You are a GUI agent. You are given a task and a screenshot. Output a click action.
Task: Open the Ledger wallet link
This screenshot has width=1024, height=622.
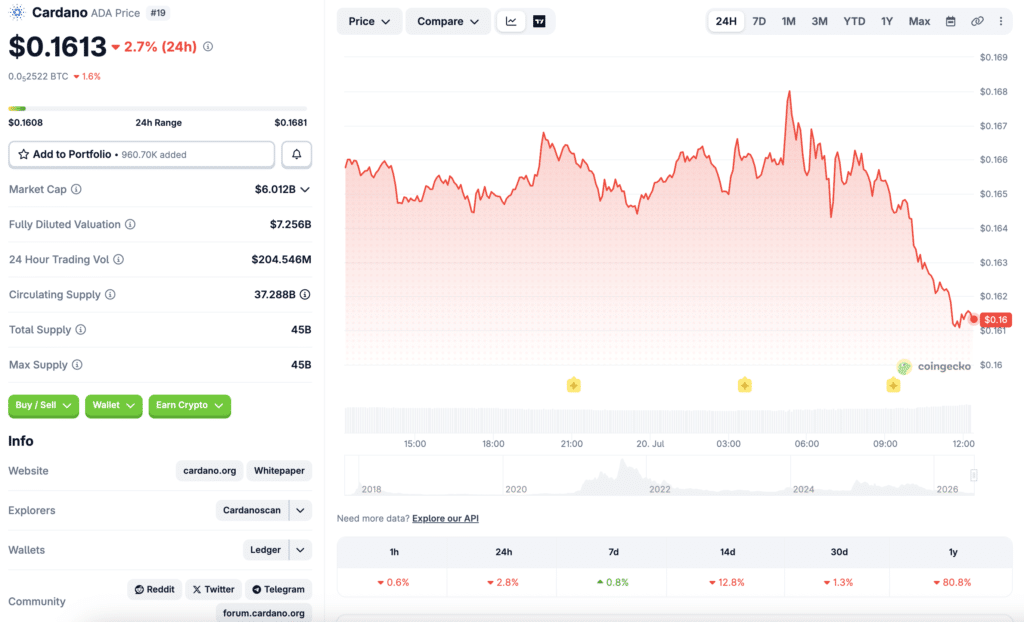click(x=265, y=550)
